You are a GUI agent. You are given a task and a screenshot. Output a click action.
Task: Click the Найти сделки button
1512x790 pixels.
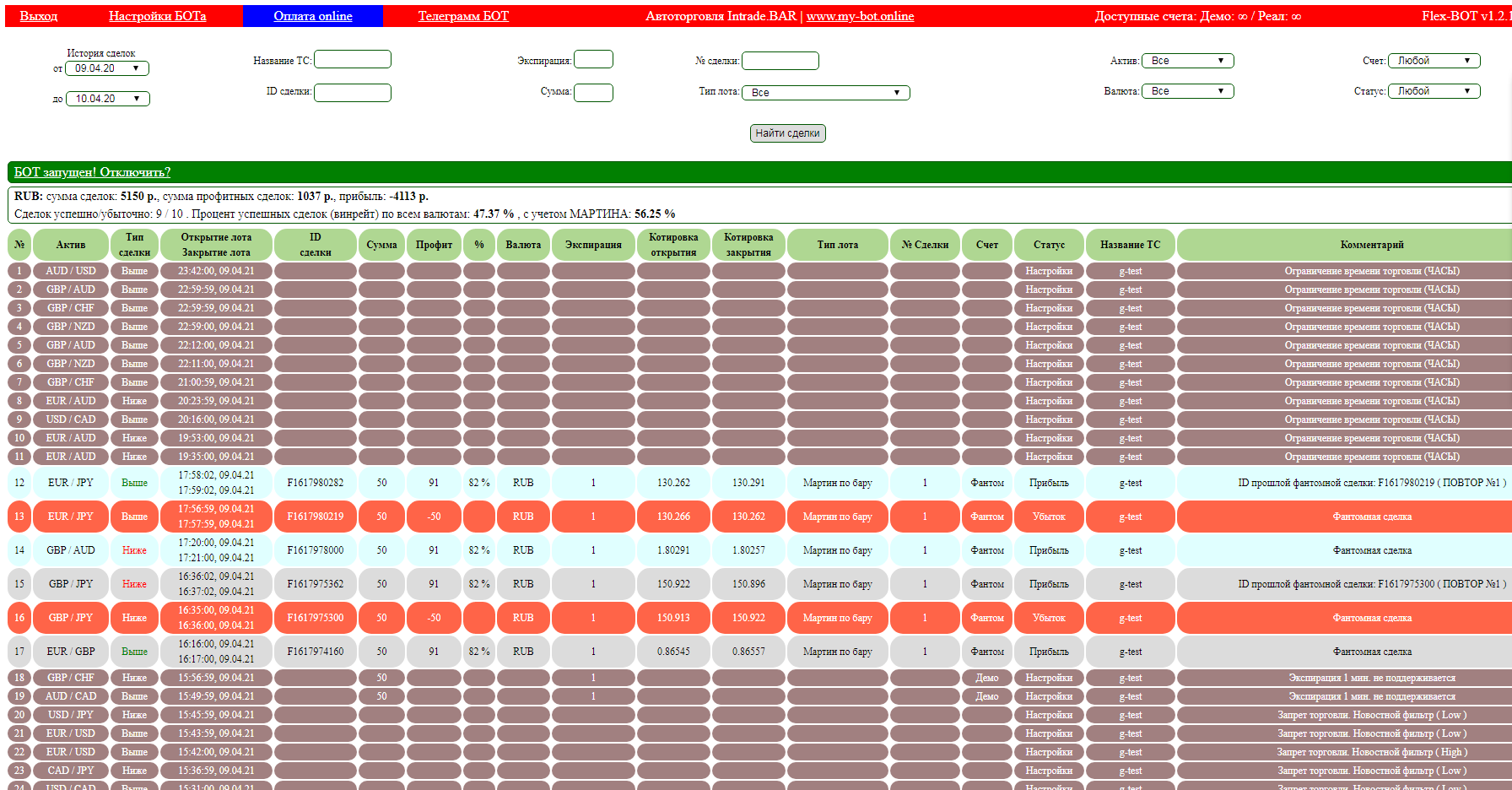(788, 133)
